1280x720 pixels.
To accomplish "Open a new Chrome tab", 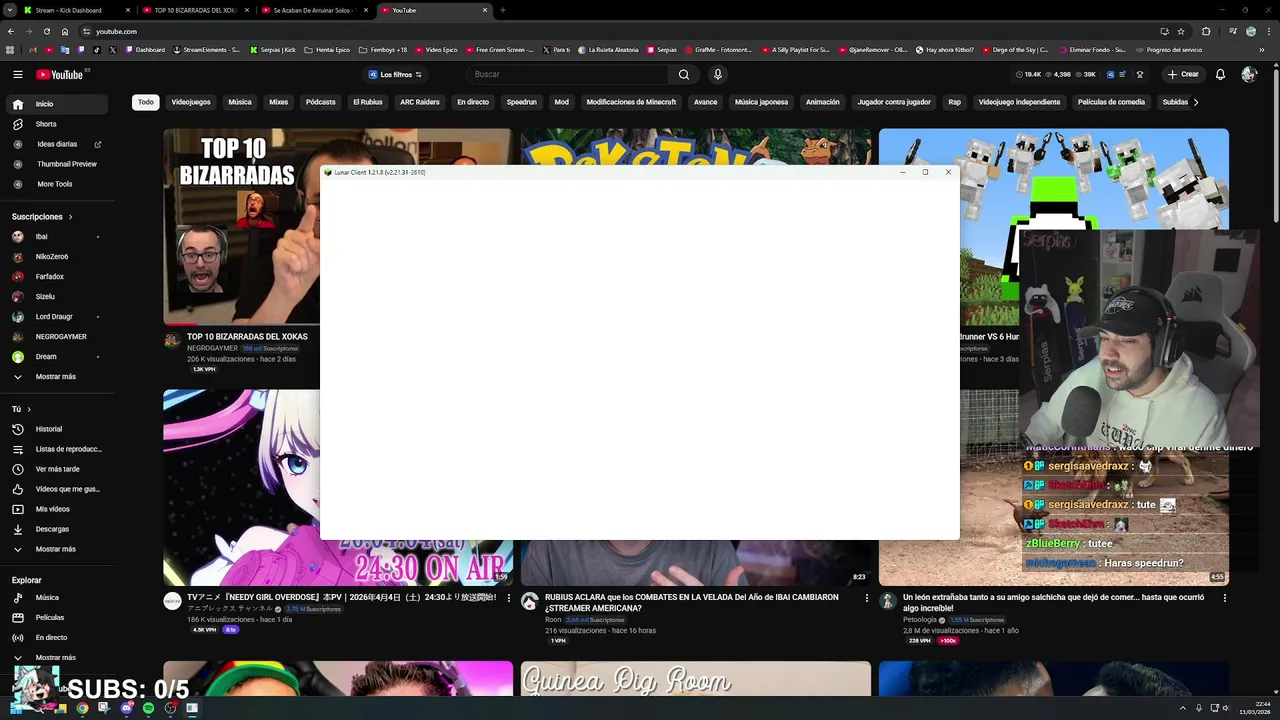I will (502, 10).
